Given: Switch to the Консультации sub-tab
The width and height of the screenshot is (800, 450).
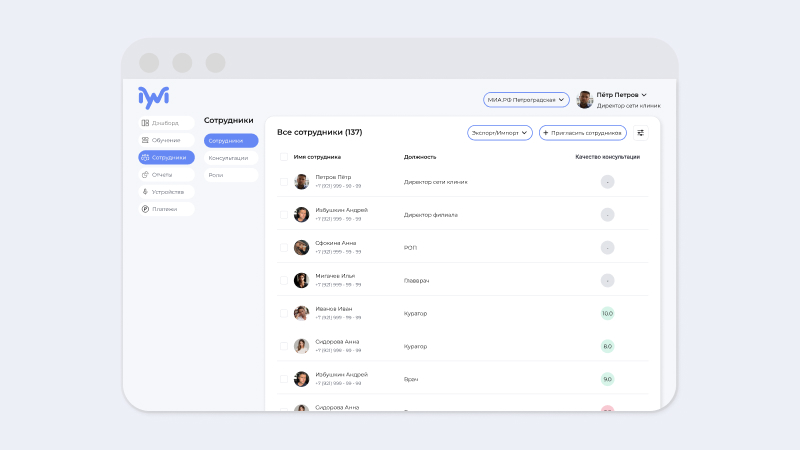Looking at the screenshot, I should click(231, 158).
